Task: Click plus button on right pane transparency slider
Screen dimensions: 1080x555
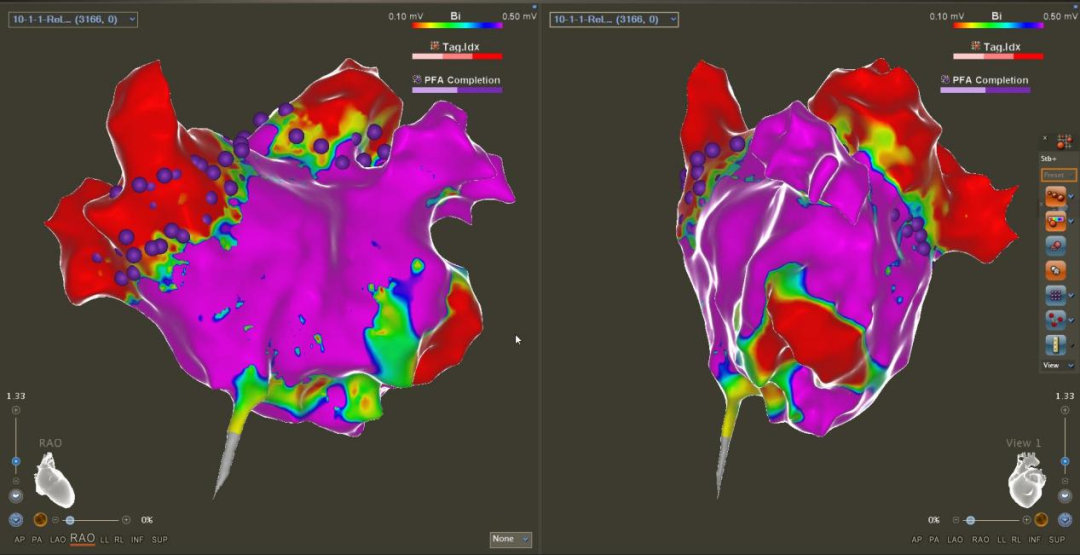Action: [x=1026, y=520]
